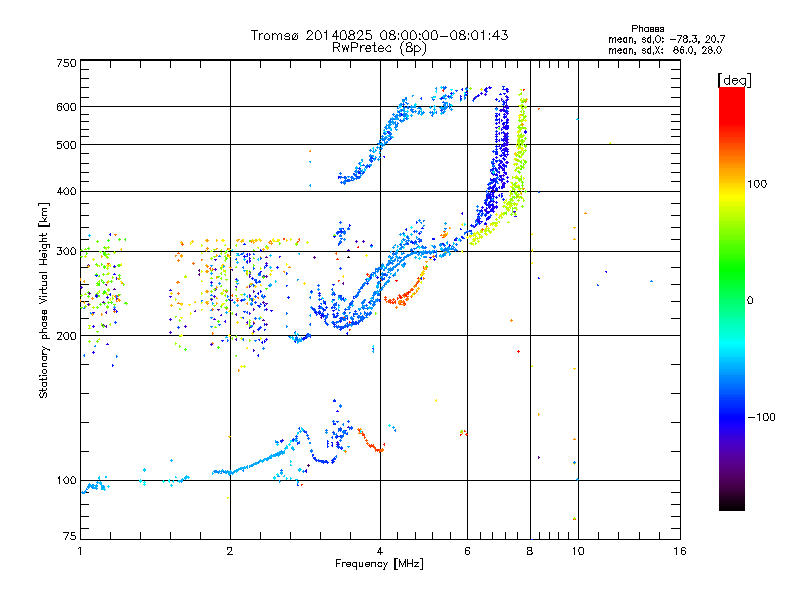Click the y-axis tick label '200'

point(66,336)
